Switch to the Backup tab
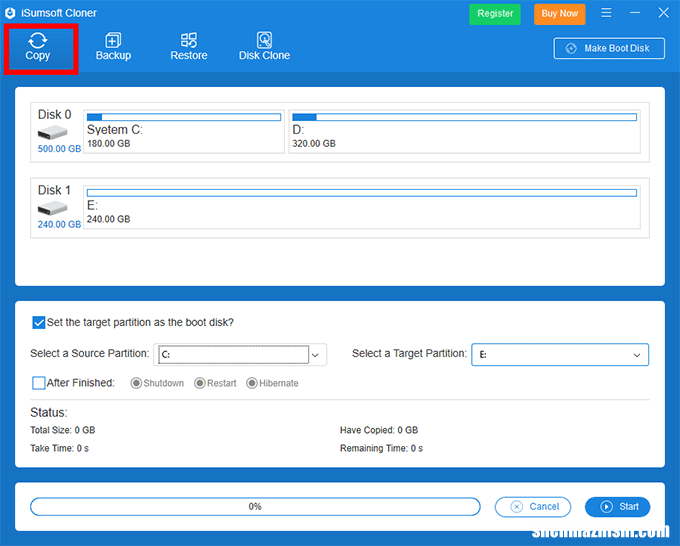The height and width of the screenshot is (546, 680). [x=113, y=47]
